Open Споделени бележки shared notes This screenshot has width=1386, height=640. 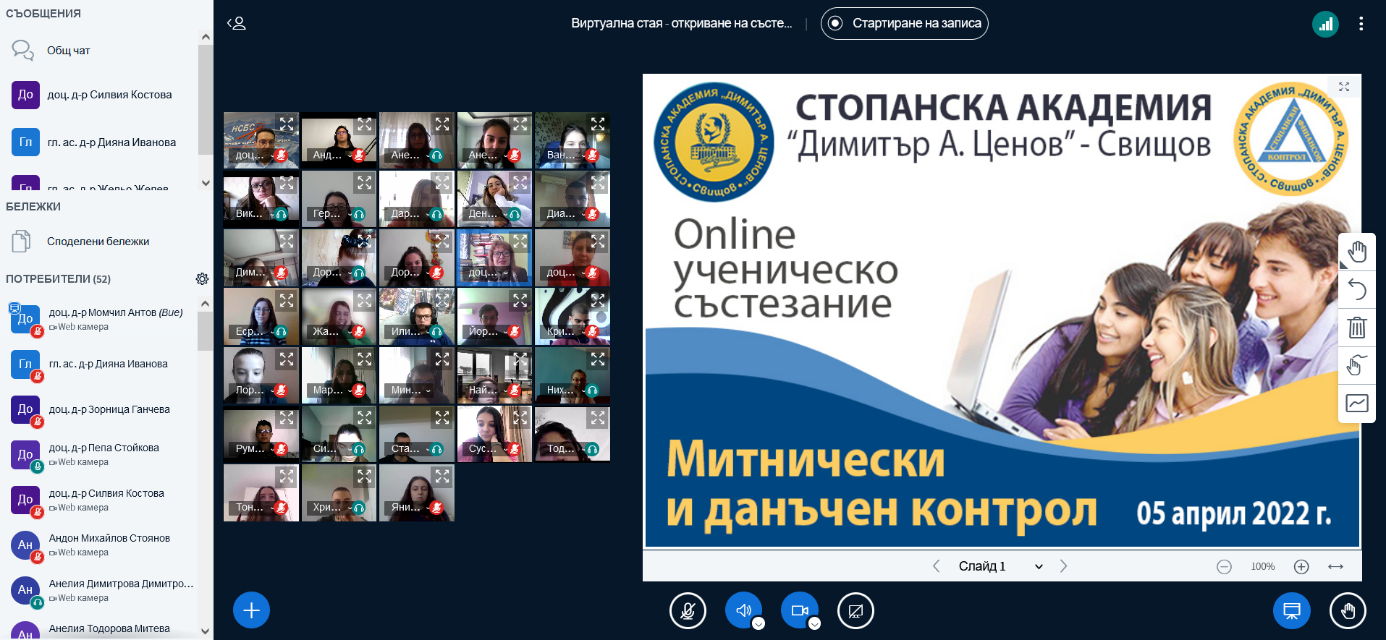98,241
